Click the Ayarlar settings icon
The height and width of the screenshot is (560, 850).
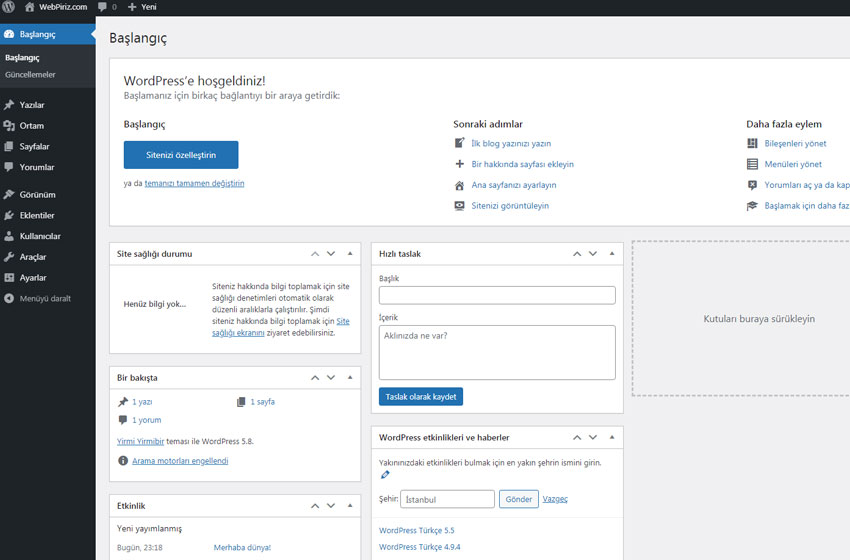(x=9, y=278)
